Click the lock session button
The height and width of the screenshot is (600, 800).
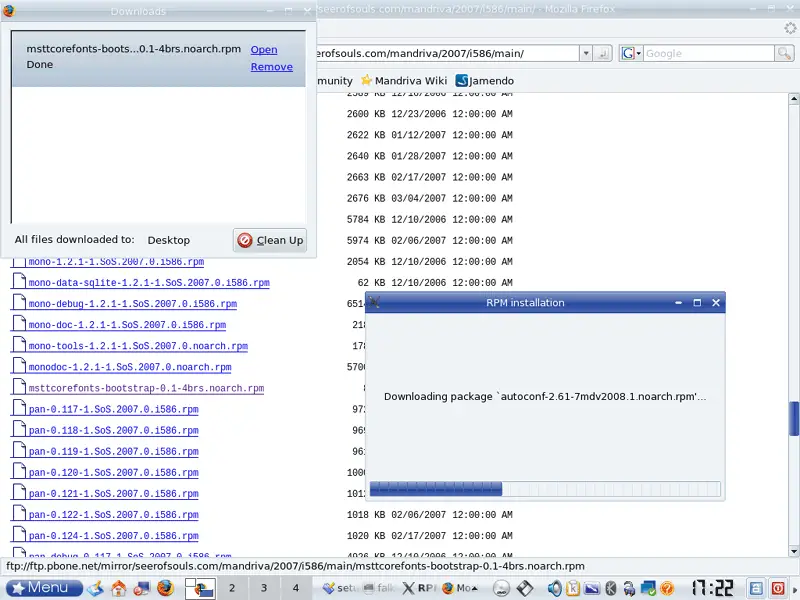[x=756, y=588]
